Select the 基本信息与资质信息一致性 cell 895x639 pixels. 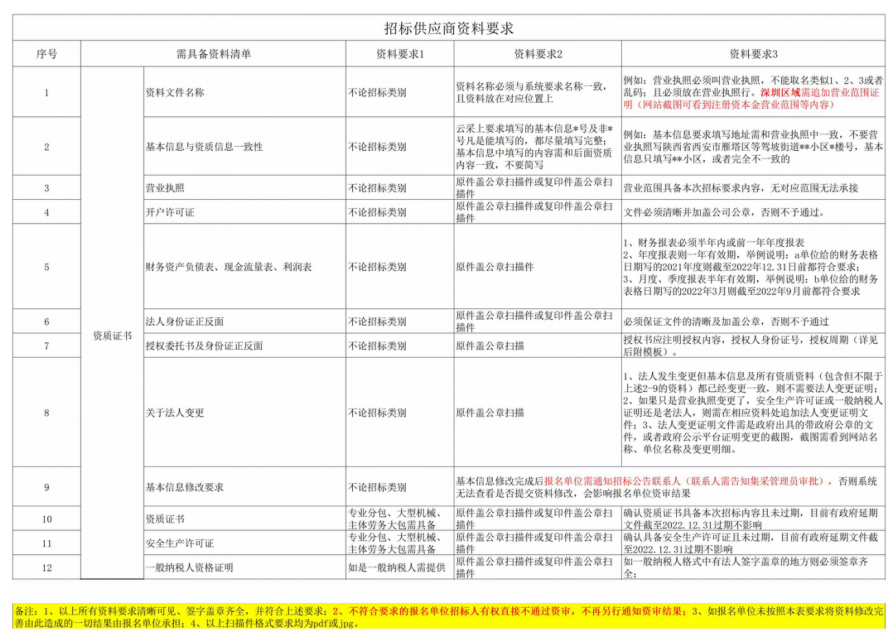tap(245, 146)
